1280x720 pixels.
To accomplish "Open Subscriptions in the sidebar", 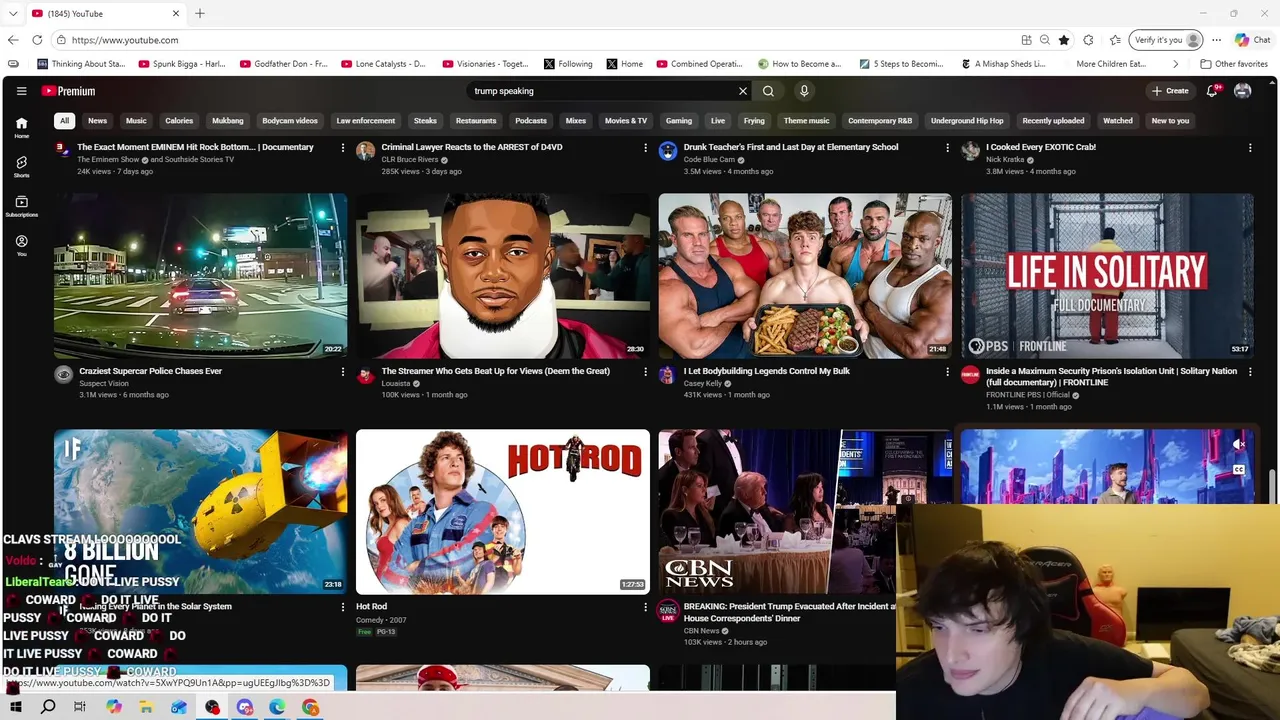I will pyautogui.click(x=21, y=206).
